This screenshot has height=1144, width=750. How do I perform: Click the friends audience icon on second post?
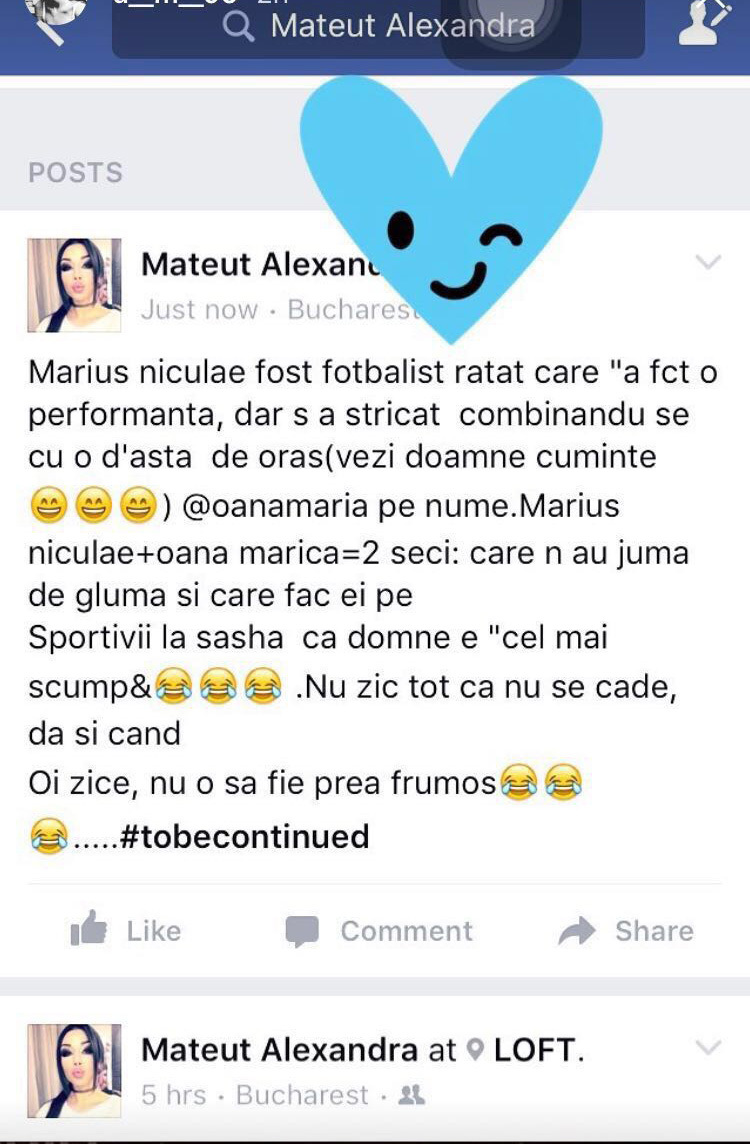(411, 1094)
